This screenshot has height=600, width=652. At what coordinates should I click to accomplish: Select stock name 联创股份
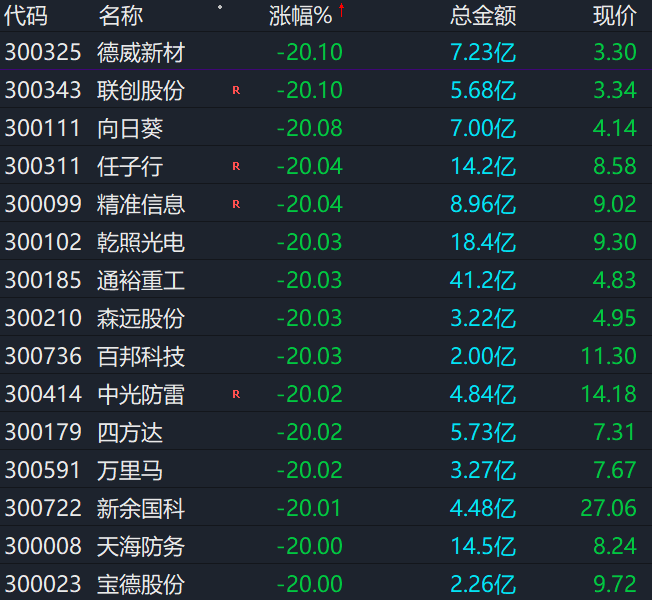[x=141, y=91]
